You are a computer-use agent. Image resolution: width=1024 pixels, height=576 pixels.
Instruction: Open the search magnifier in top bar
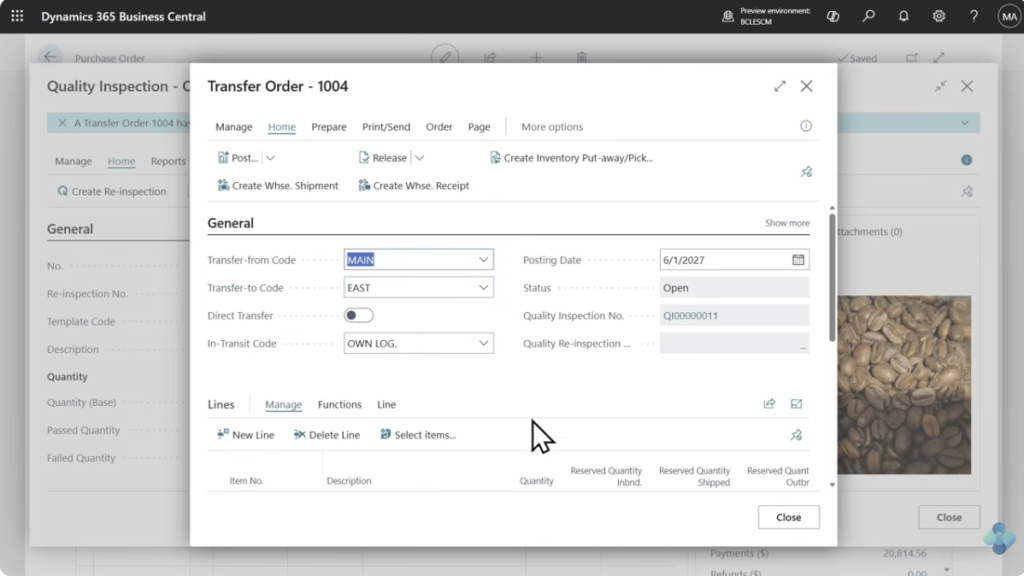tap(868, 16)
